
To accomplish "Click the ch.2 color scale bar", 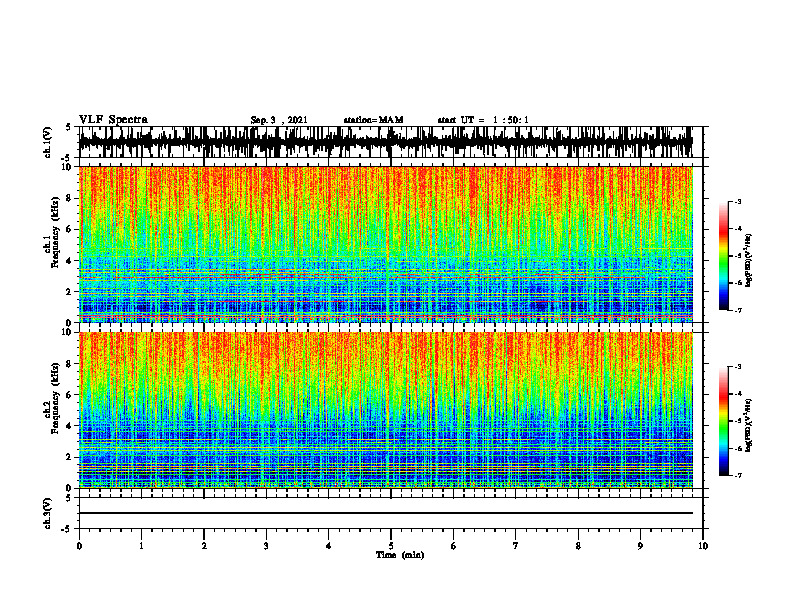I will (x=723, y=421).
